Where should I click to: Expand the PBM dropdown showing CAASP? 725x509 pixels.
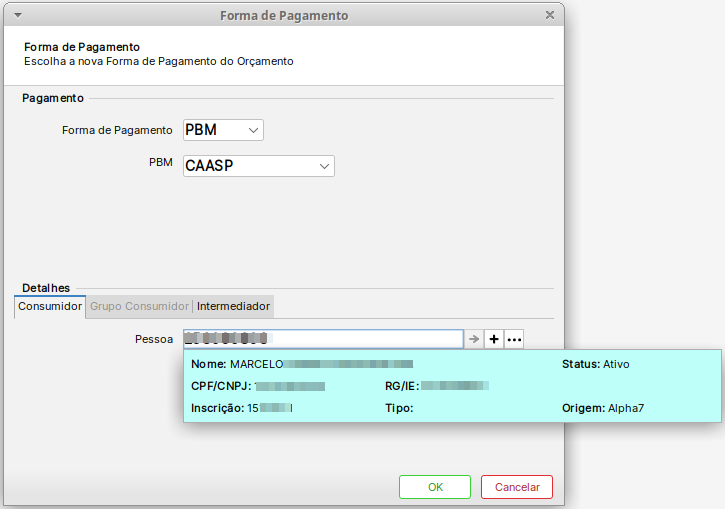tap(259, 166)
